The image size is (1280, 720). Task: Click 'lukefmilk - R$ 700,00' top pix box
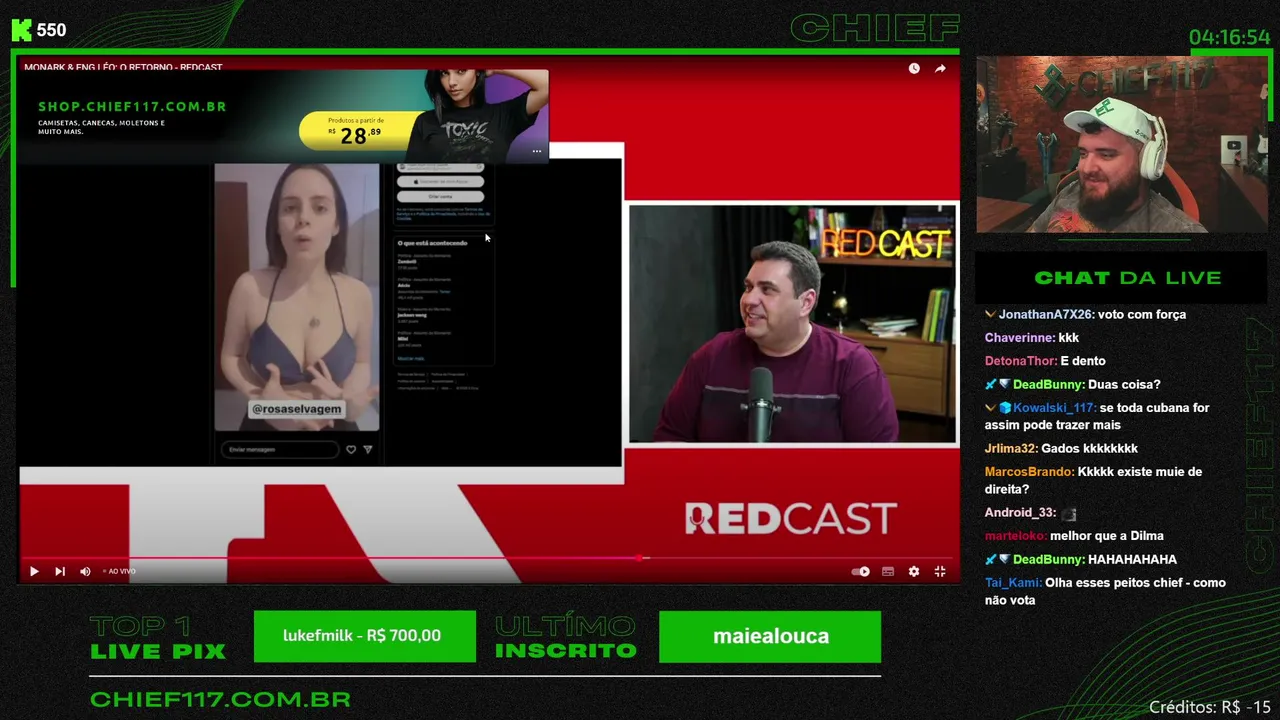point(364,636)
